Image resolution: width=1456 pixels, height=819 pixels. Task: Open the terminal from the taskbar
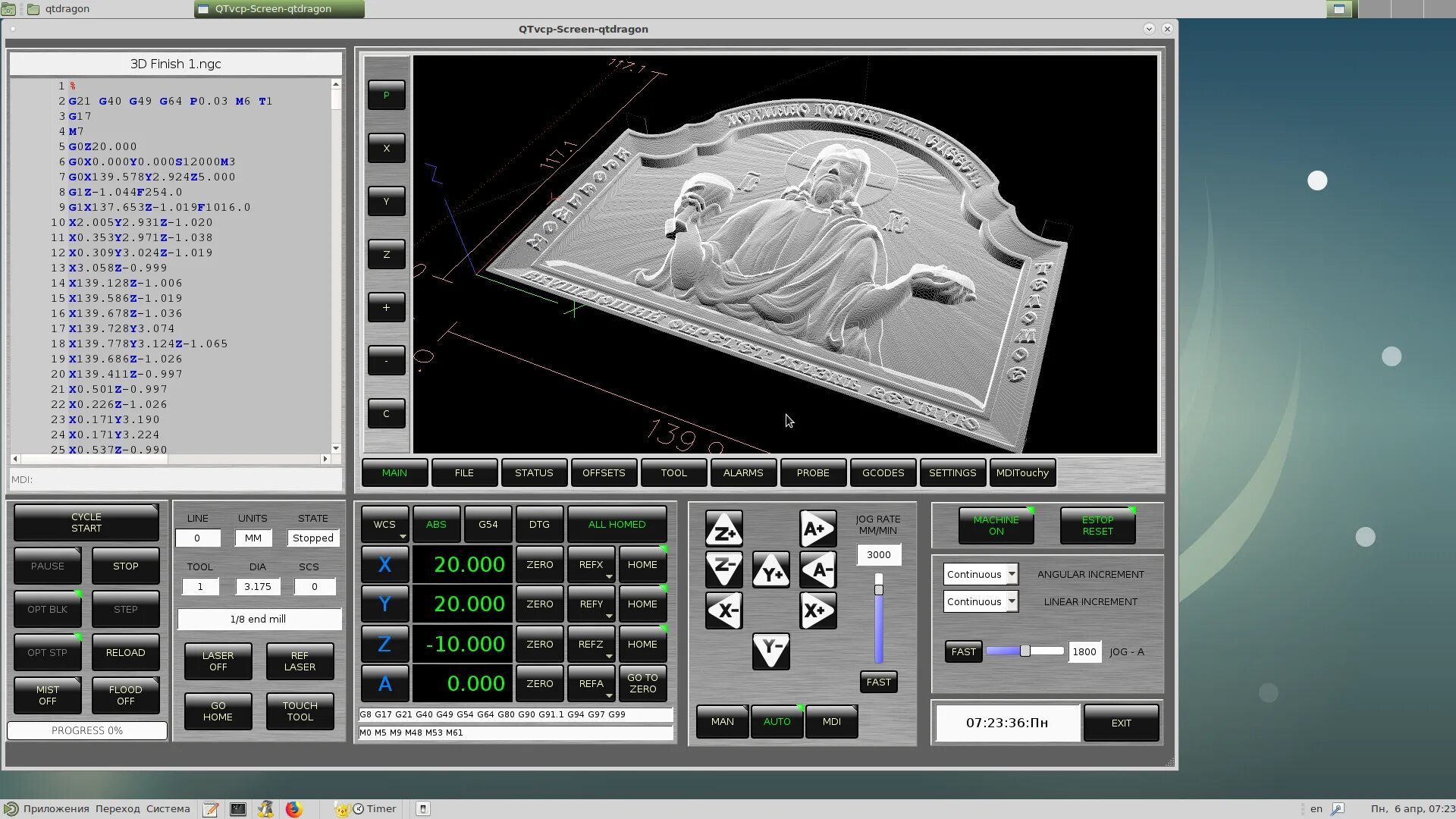(238, 809)
